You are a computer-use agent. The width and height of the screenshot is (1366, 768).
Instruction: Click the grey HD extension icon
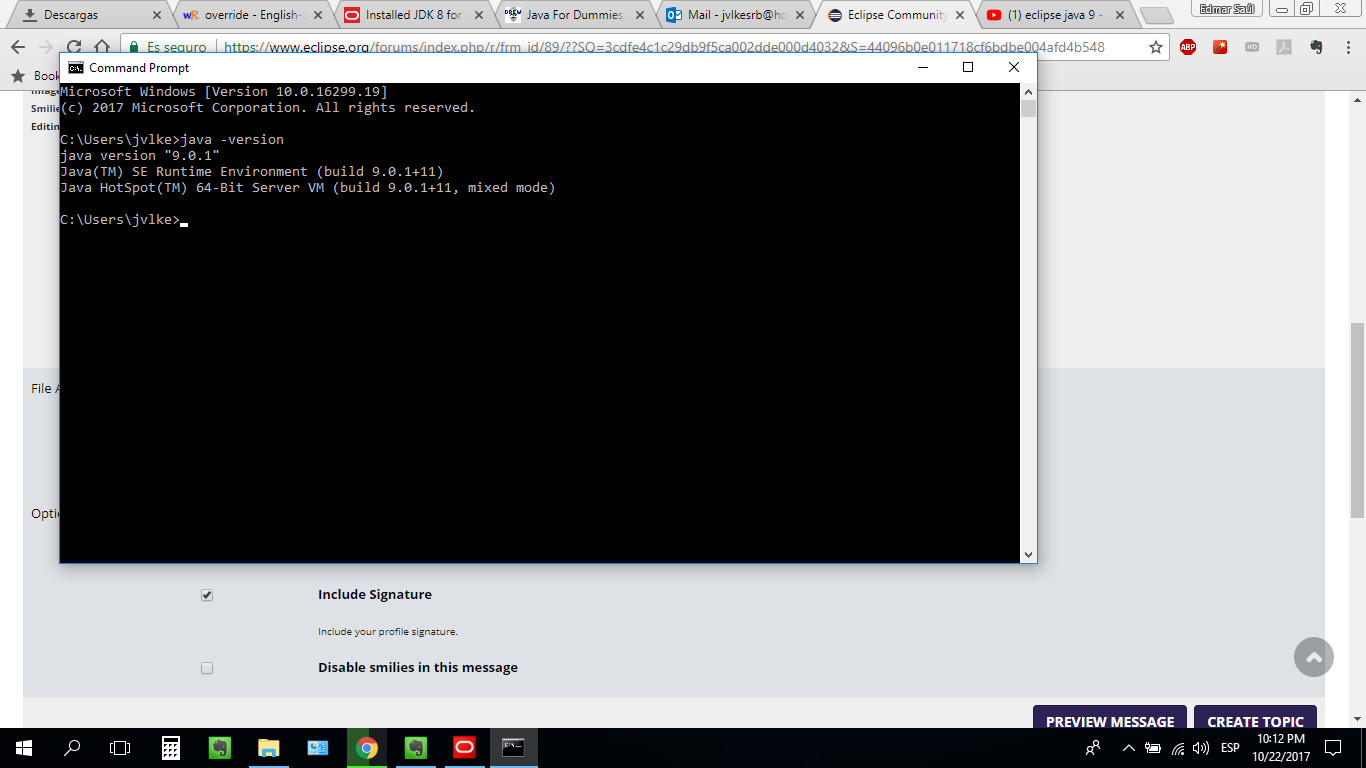coord(1252,47)
